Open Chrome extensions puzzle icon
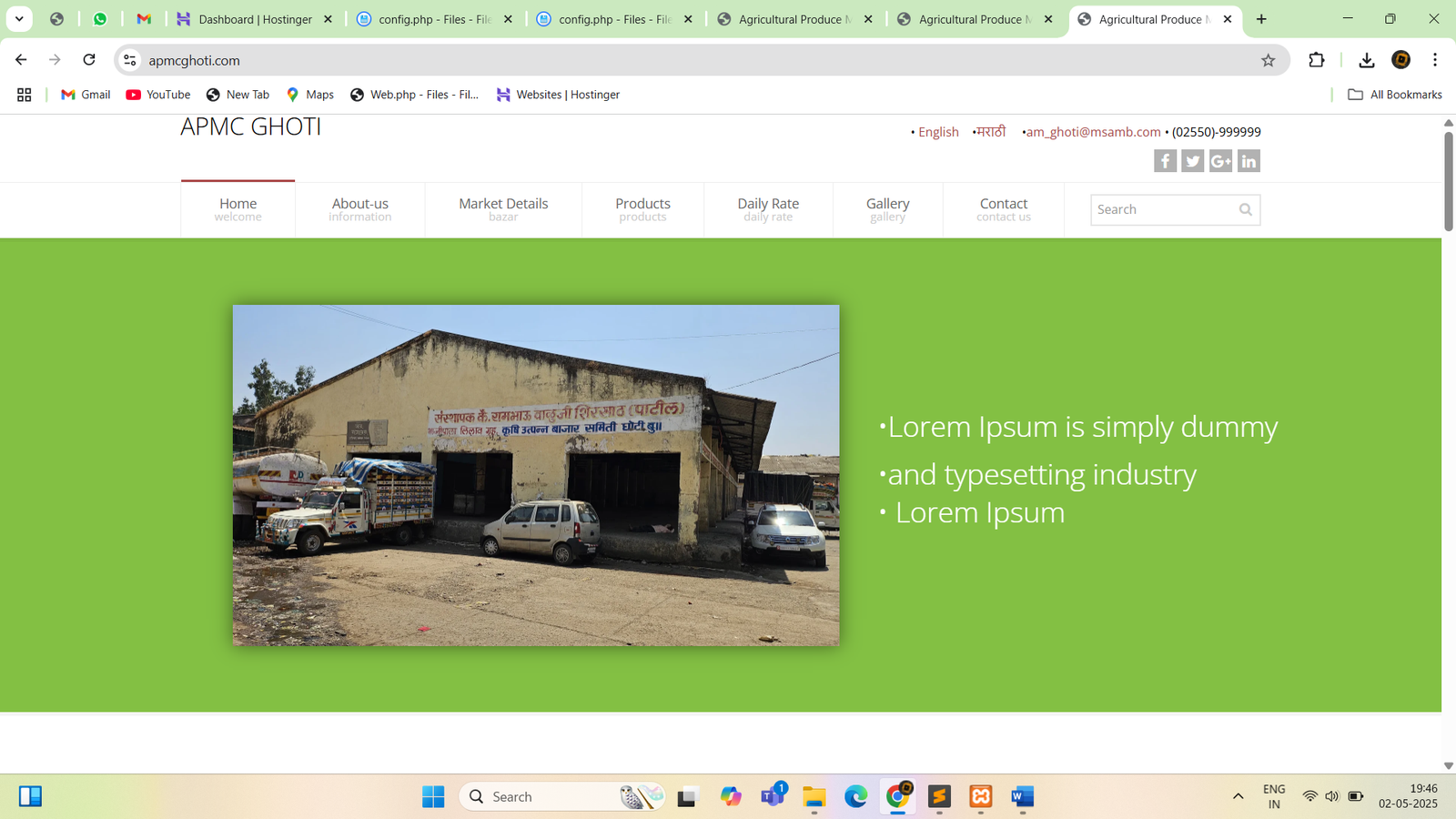Viewport: 1456px width, 819px height. pos(1316,60)
